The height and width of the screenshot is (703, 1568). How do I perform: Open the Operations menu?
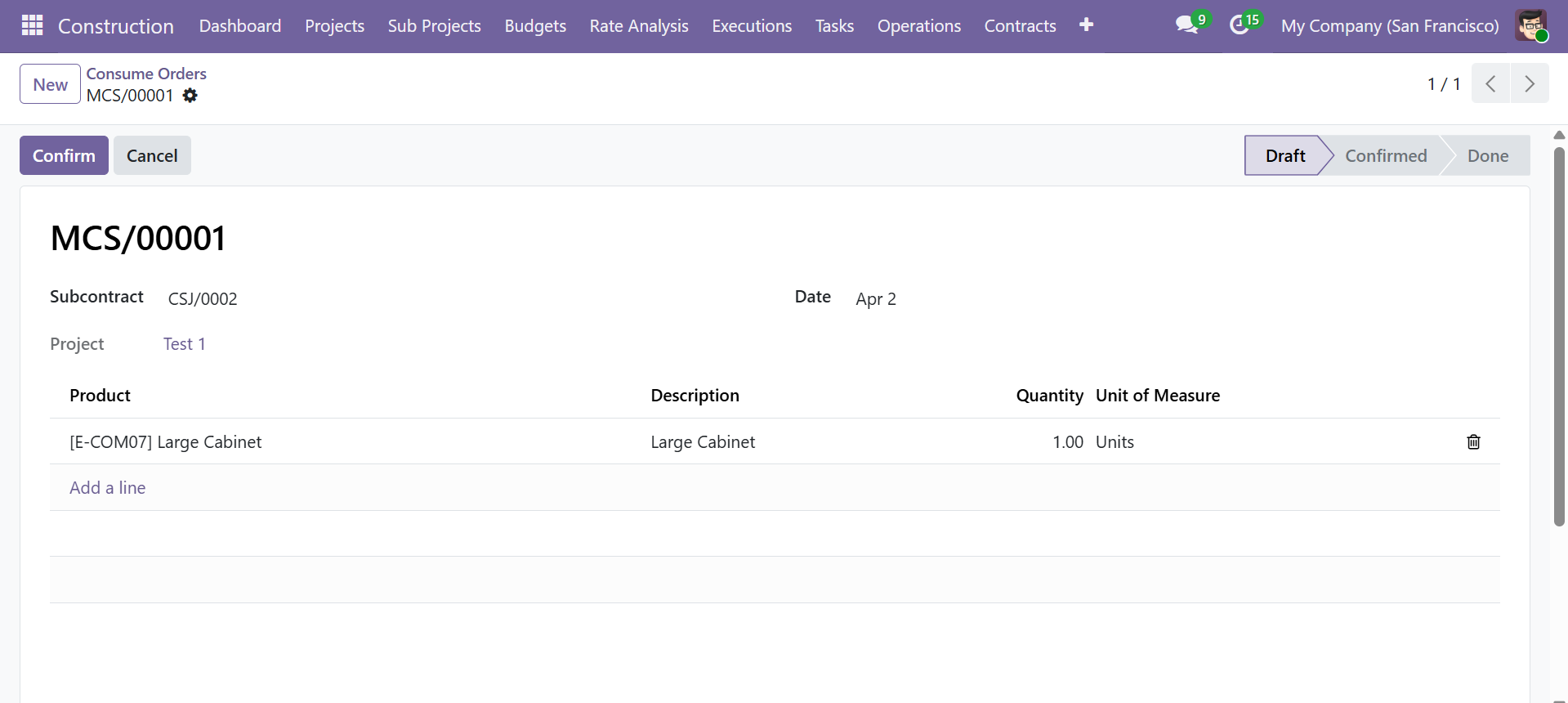(918, 26)
